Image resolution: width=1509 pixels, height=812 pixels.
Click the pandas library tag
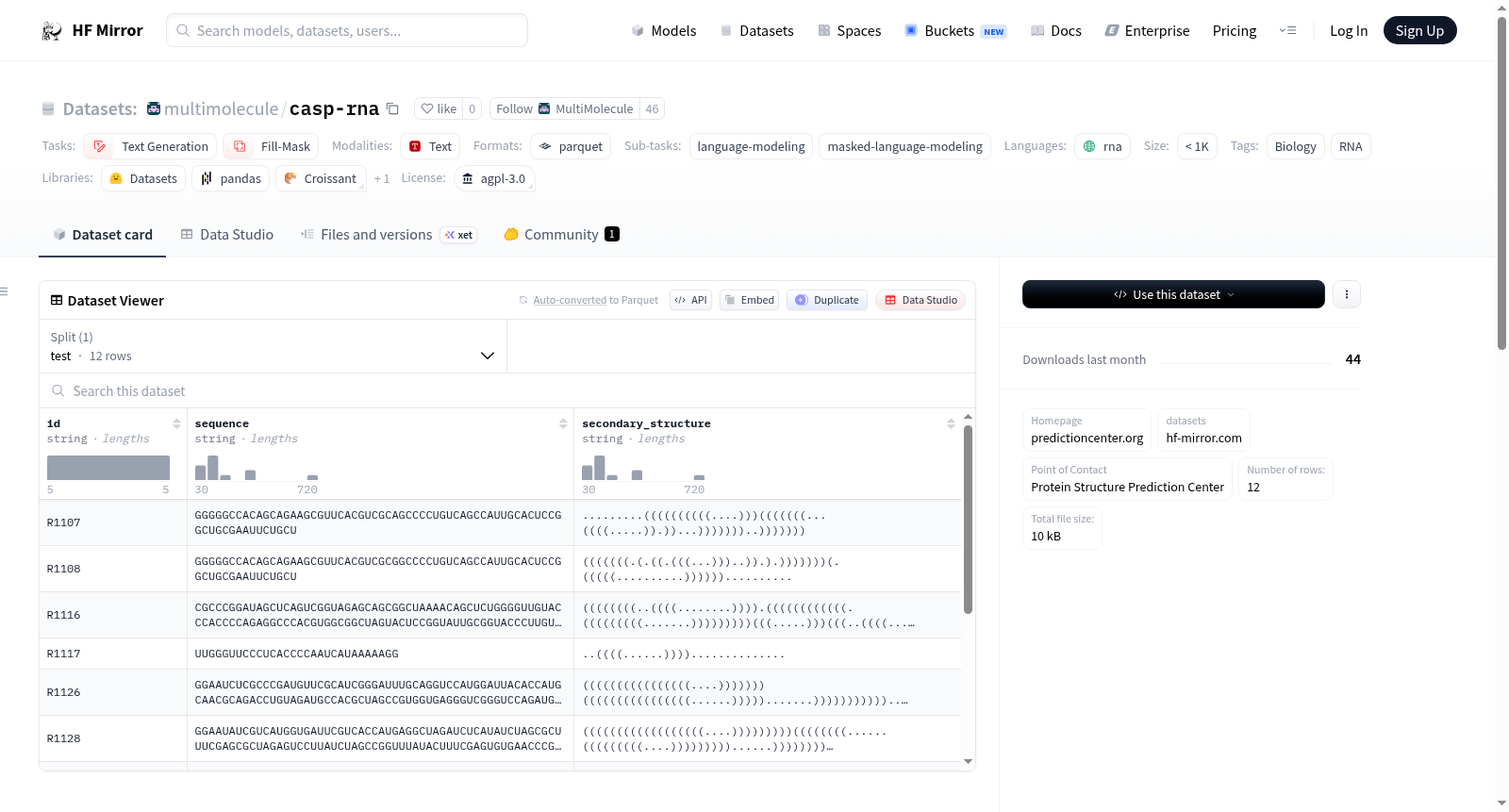tap(231, 178)
